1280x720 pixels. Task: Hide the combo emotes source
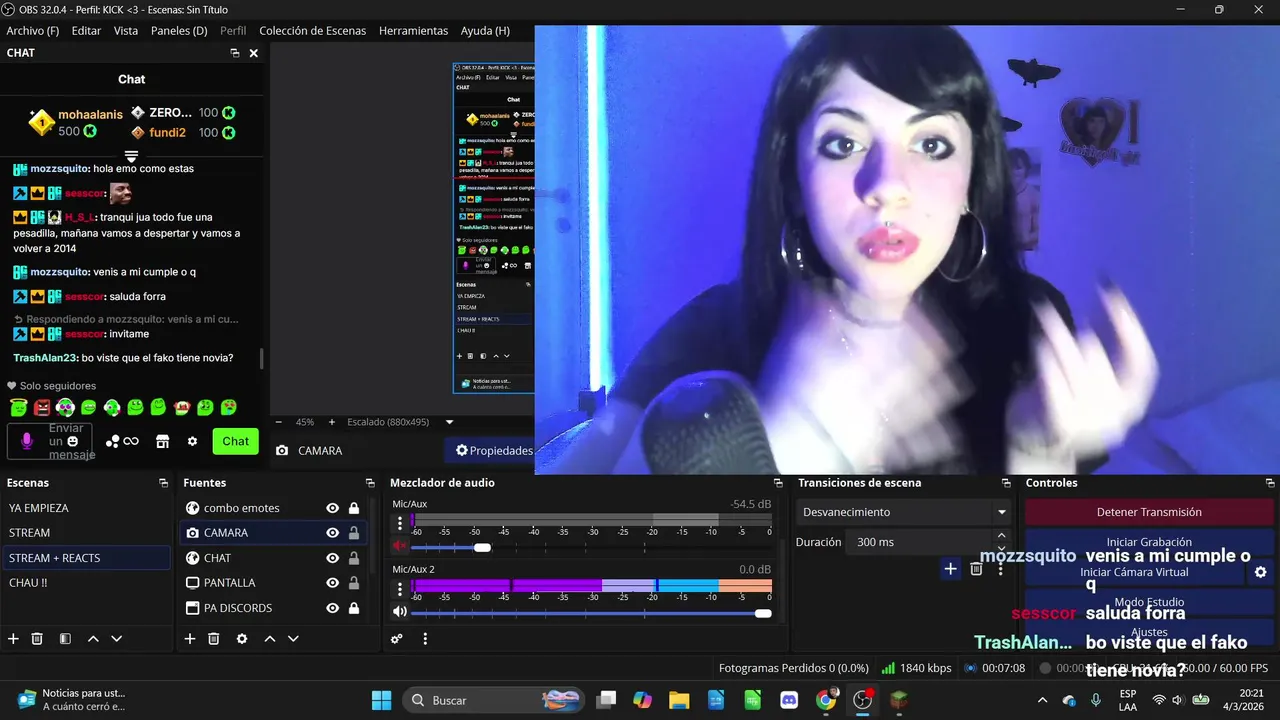click(x=332, y=508)
